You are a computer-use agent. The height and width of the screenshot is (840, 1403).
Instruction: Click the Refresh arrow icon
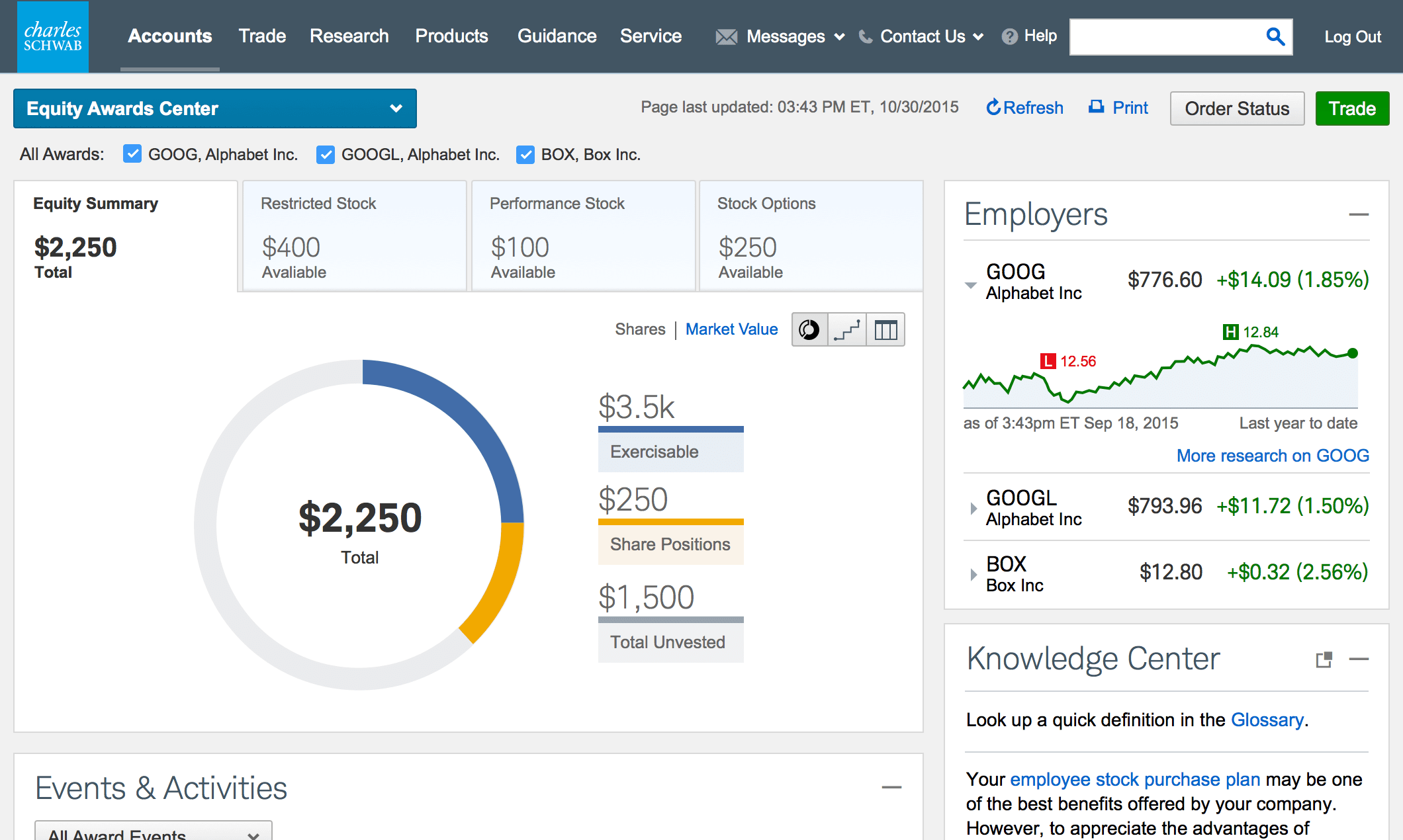[993, 107]
